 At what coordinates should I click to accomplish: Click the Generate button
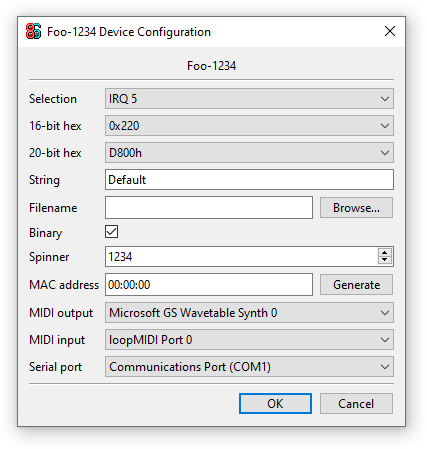356,285
